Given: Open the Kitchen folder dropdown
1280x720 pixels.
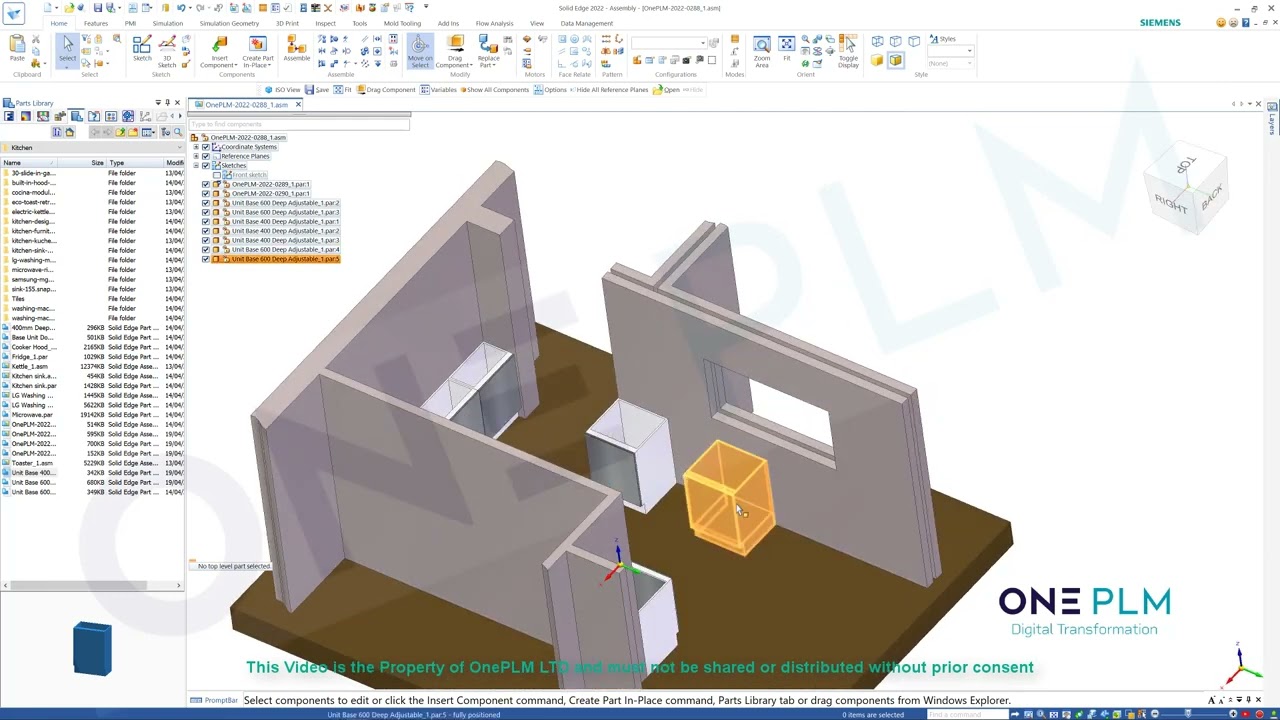Looking at the screenshot, I should pyautogui.click(x=179, y=147).
